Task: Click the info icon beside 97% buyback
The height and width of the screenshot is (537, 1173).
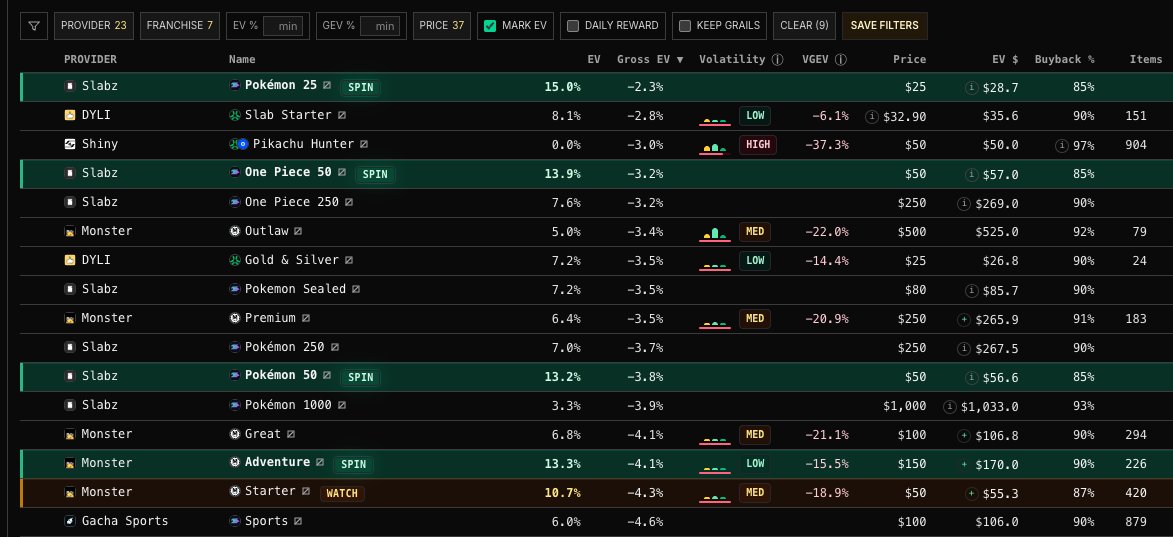Action: [x=1062, y=145]
